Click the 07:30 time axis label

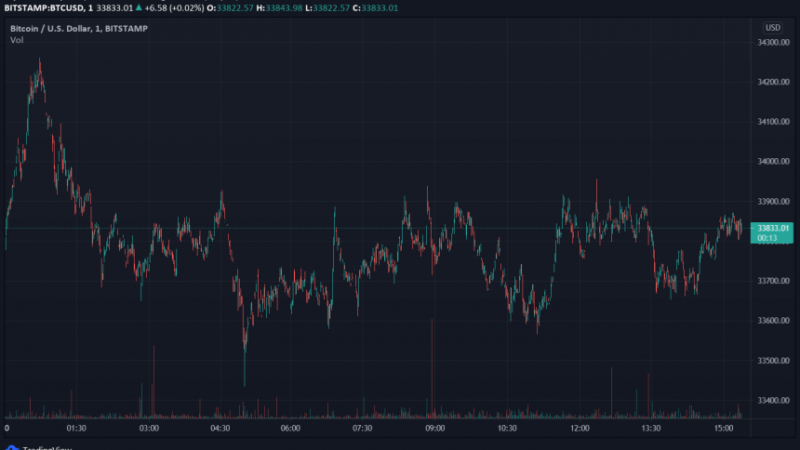coord(363,429)
